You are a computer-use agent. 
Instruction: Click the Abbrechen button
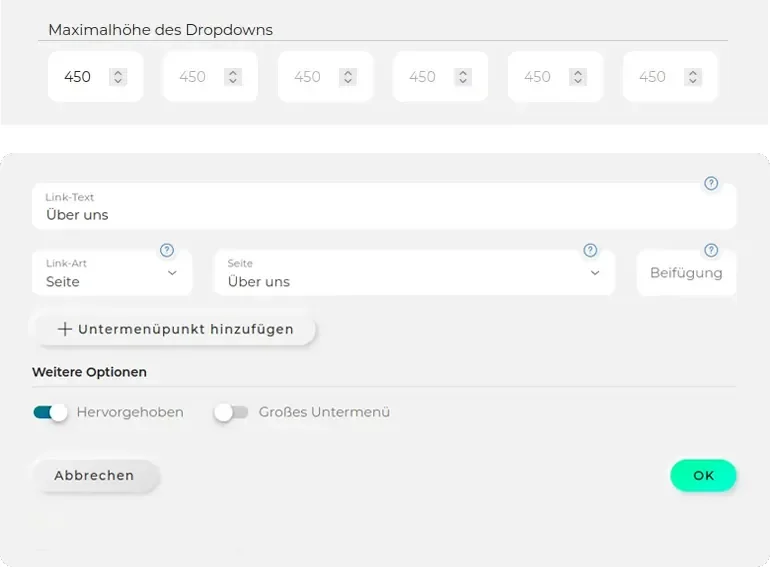(x=96, y=476)
